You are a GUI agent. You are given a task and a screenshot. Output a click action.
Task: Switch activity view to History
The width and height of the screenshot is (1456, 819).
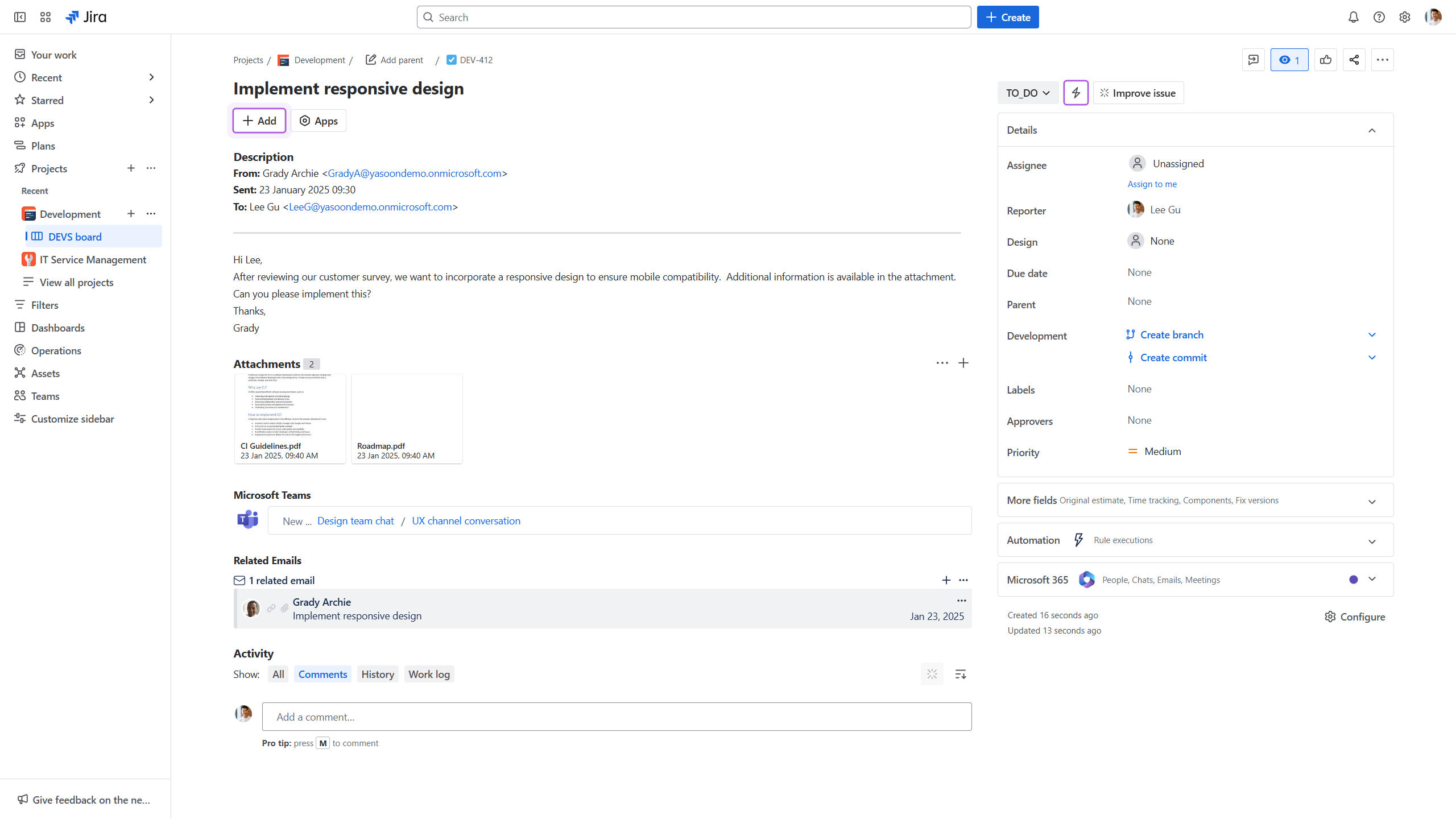pyautogui.click(x=377, y=674)
